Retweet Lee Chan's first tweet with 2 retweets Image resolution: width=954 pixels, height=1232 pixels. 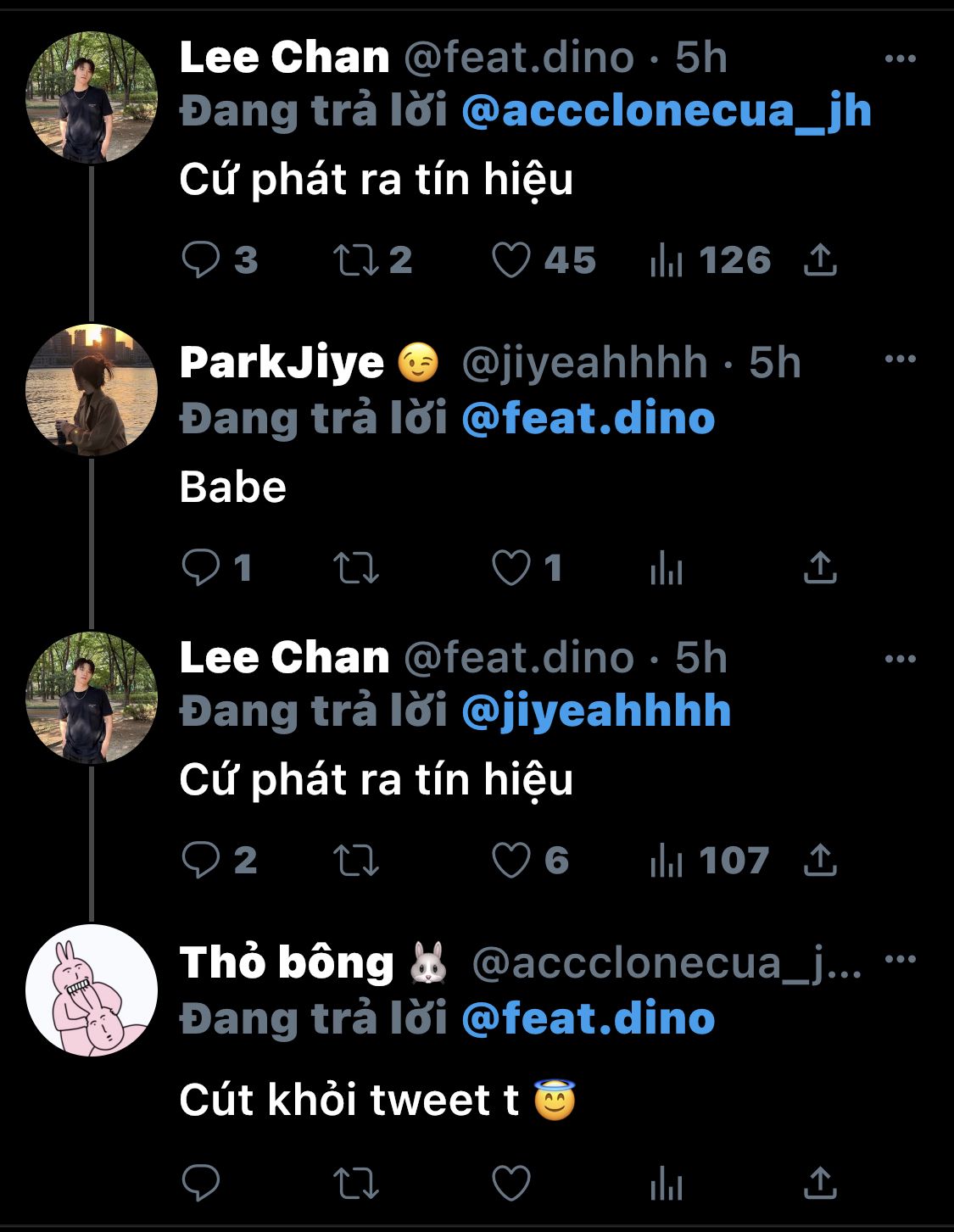tap(355, 260)
